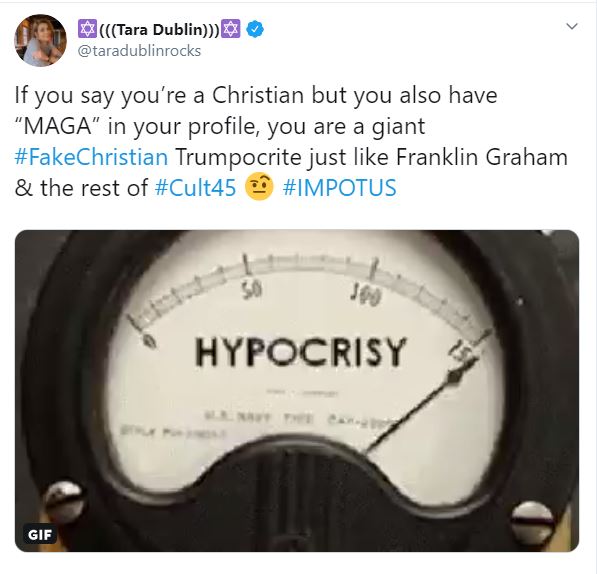Click the 50 mark on the gauge

tap(252, 292)
